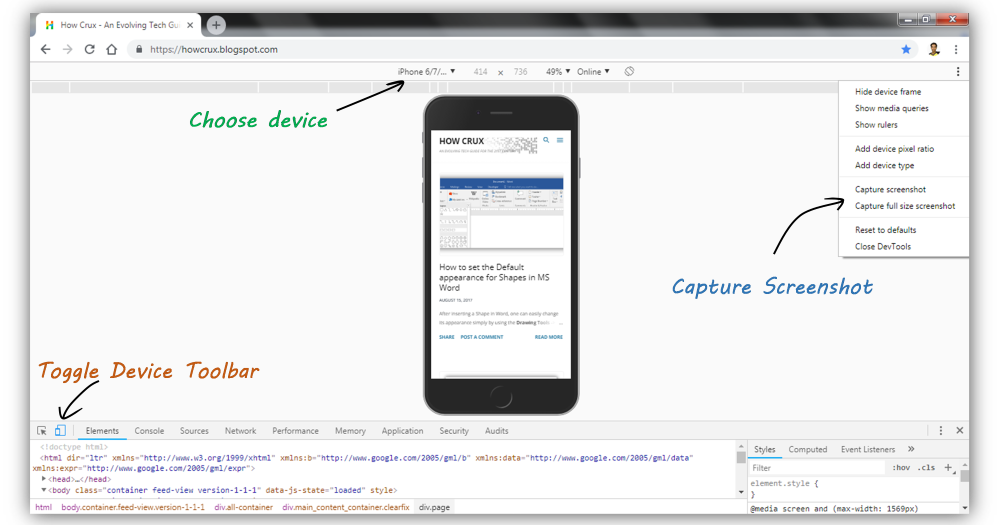Open the Chrome profile avatar

934,49
